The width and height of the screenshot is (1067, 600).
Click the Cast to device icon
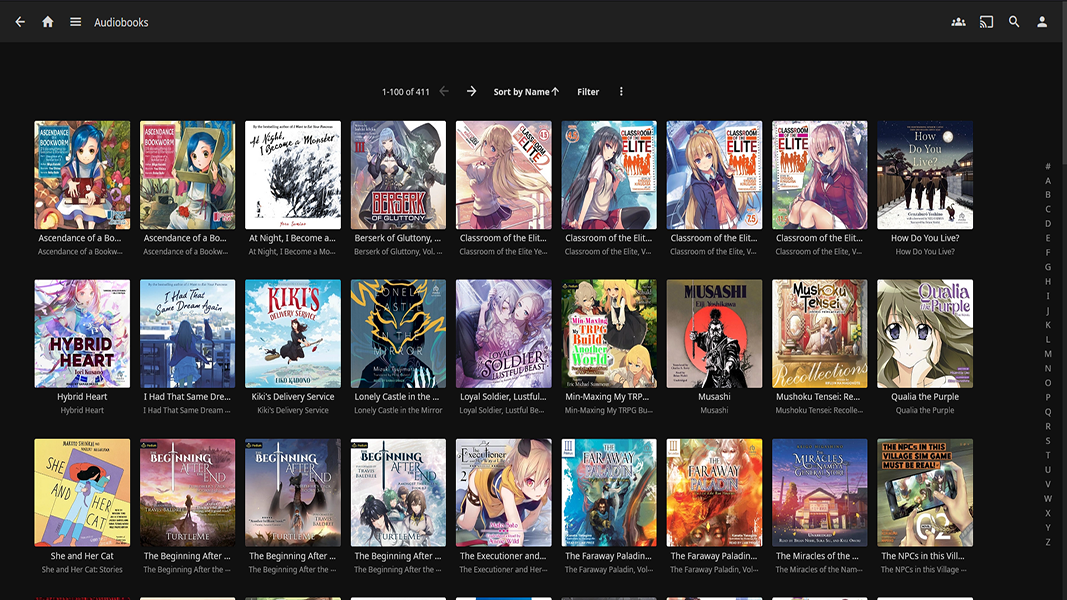pyautogui.click(x=986, y=22)
